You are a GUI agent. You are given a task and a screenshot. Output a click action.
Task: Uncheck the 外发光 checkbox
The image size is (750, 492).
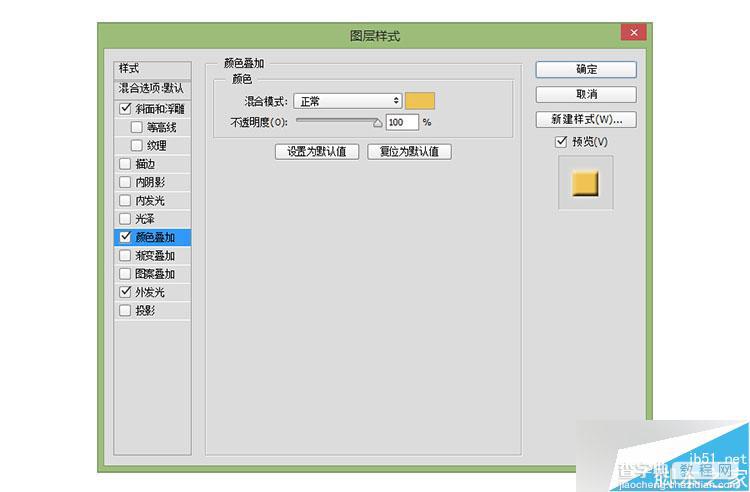[x=125, y=292]
